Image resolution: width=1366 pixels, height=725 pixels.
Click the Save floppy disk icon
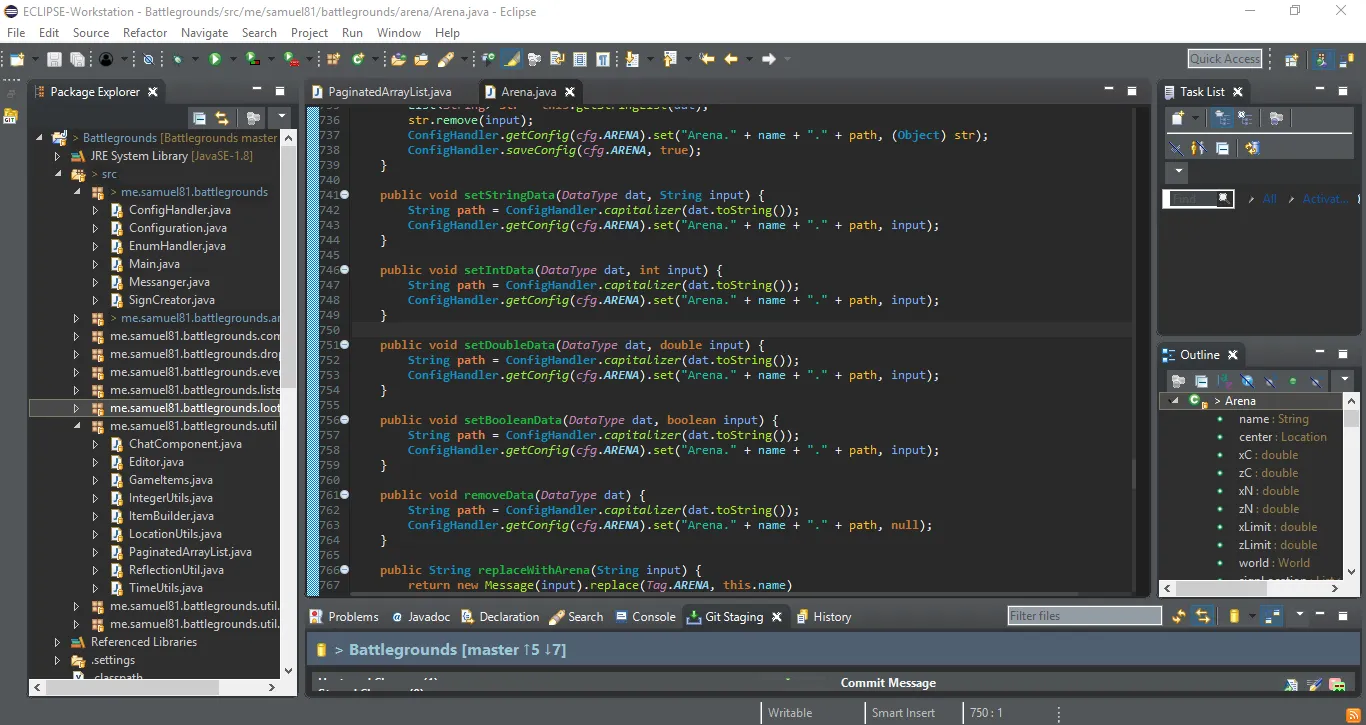click(54, 59)
